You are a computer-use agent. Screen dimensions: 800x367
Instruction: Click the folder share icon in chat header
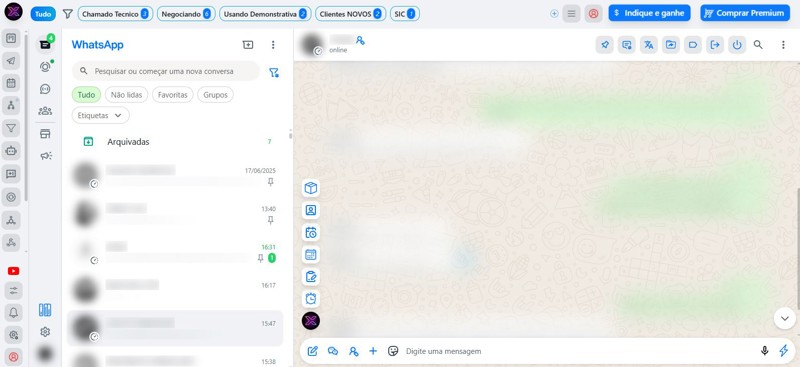(670, 45)
